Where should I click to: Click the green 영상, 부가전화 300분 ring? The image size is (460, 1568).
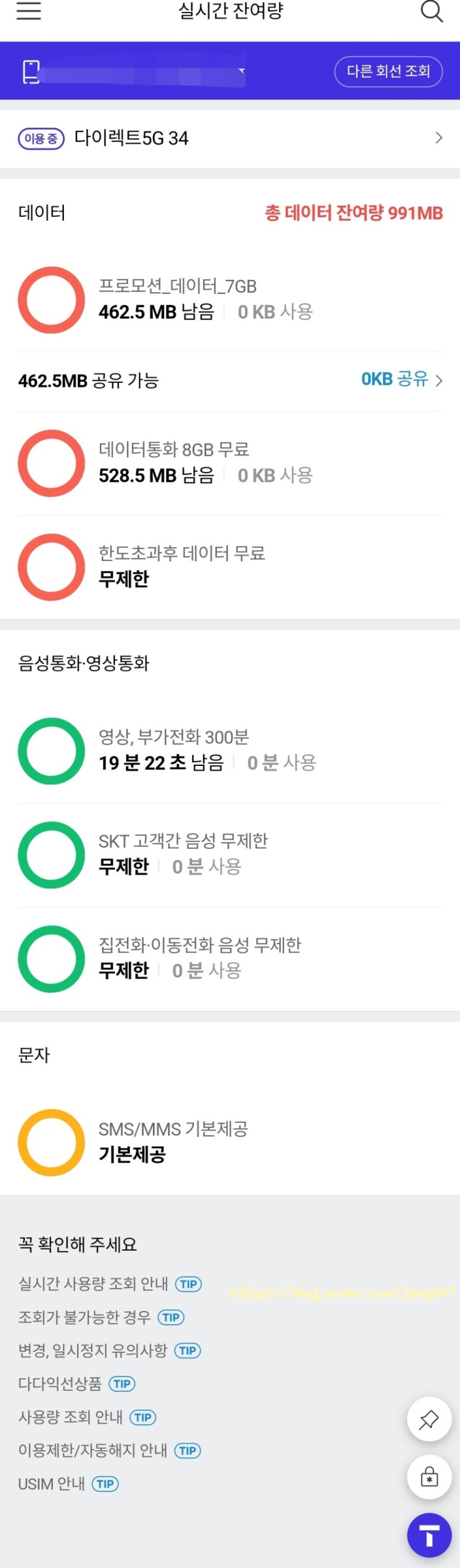pos(51,750)
